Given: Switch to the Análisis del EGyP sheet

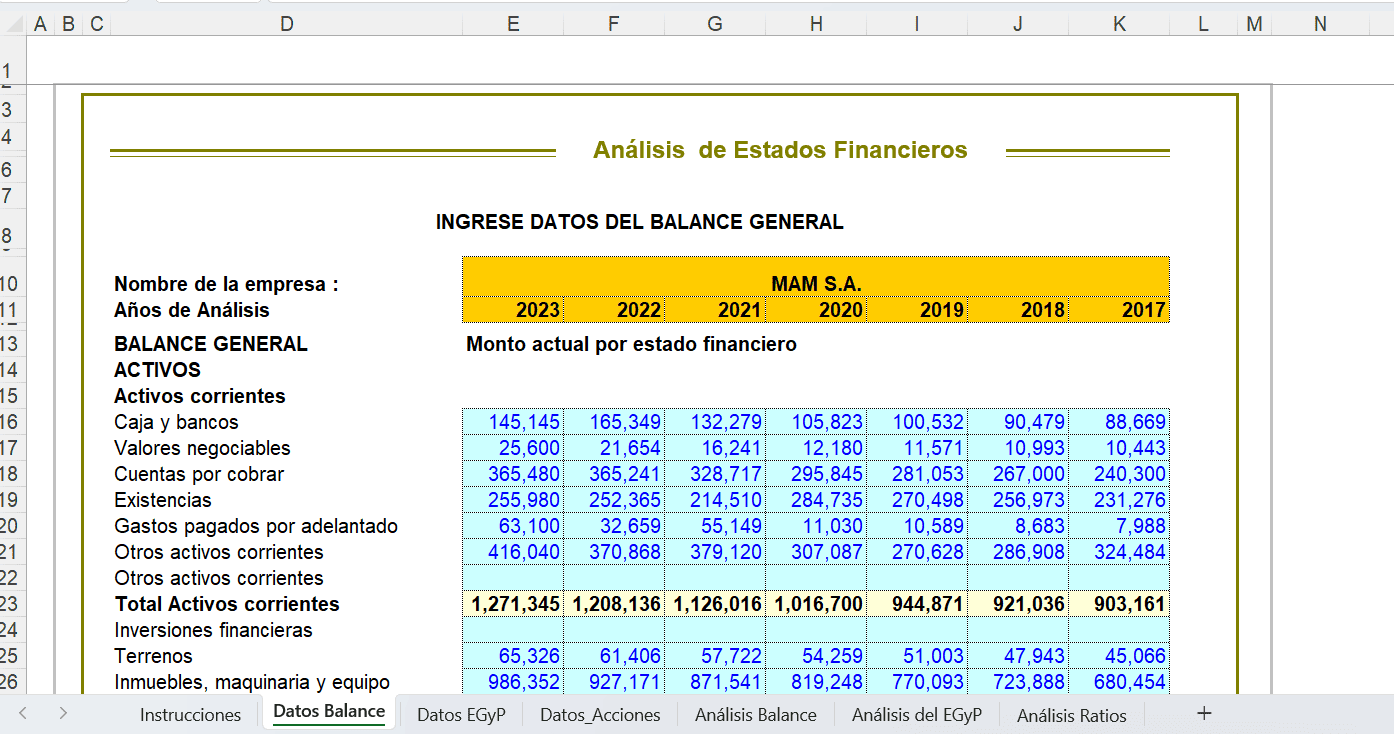Looking at the screenshot, I should click(x=915, y=714).
